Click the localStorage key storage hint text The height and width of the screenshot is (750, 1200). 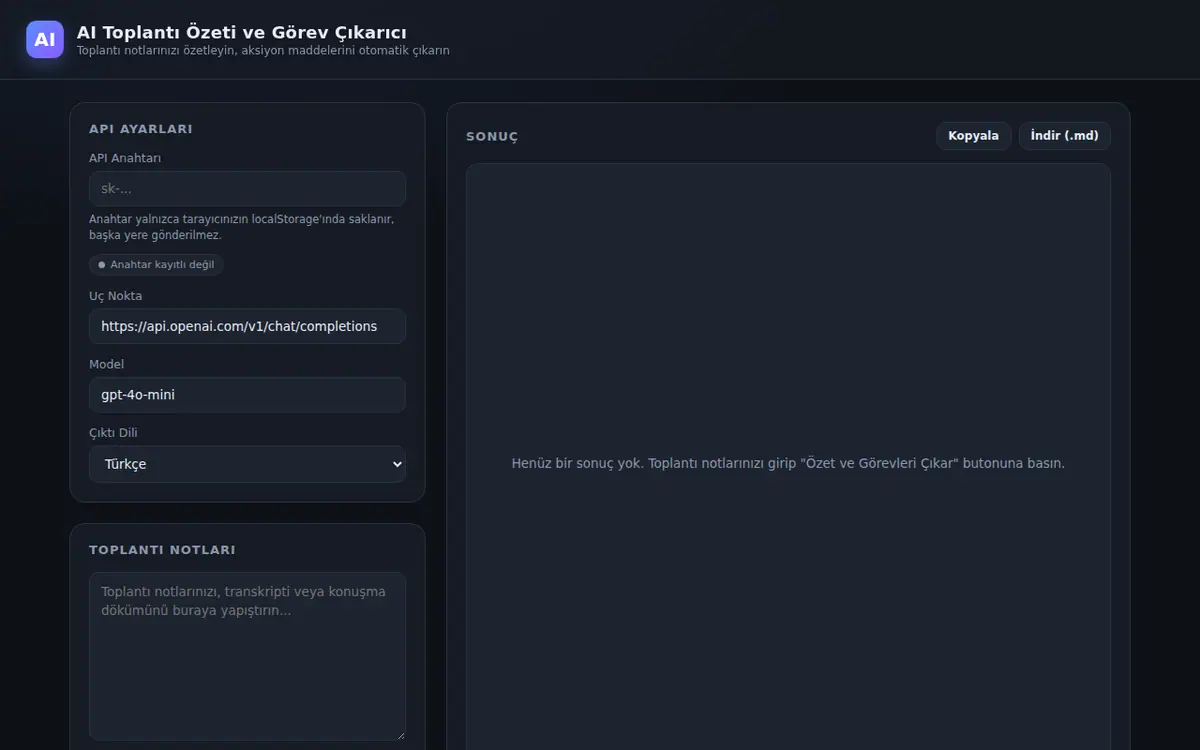241,227
